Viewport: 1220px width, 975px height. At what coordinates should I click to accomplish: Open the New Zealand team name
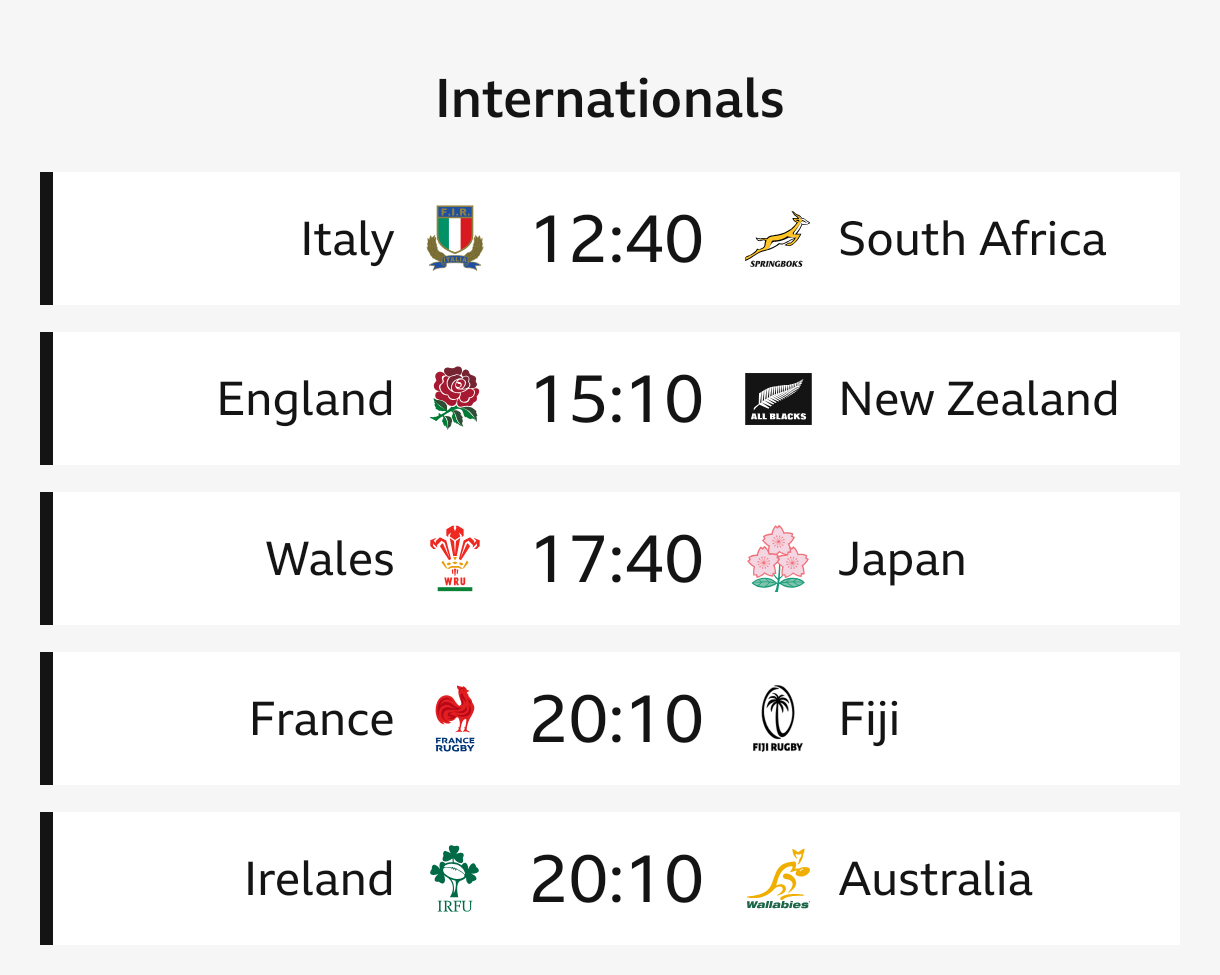tap(978, 399)
